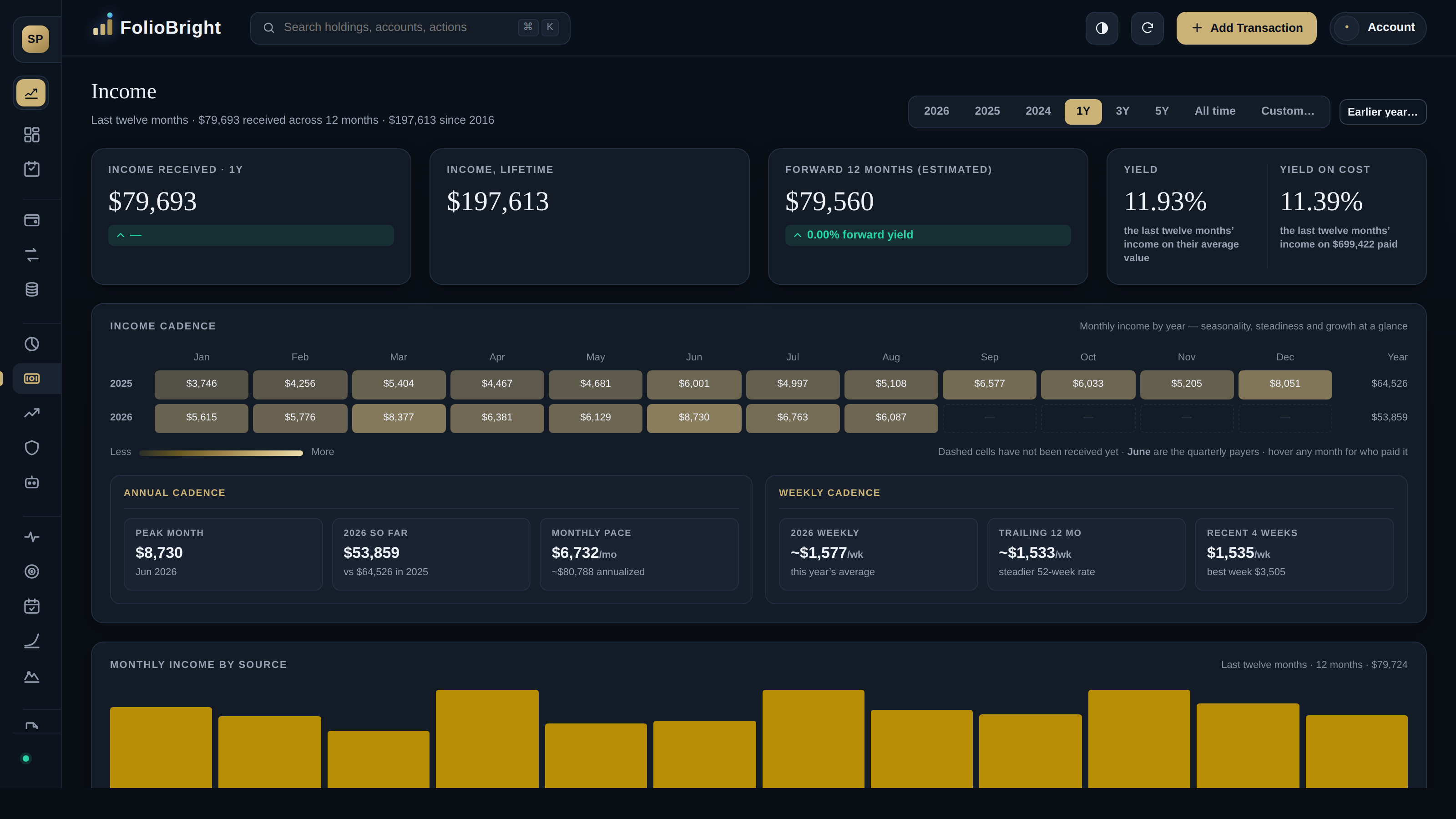Switch to the 5Y range
Viewport: 1456px width, 819px height.
tap(1162, 111)
